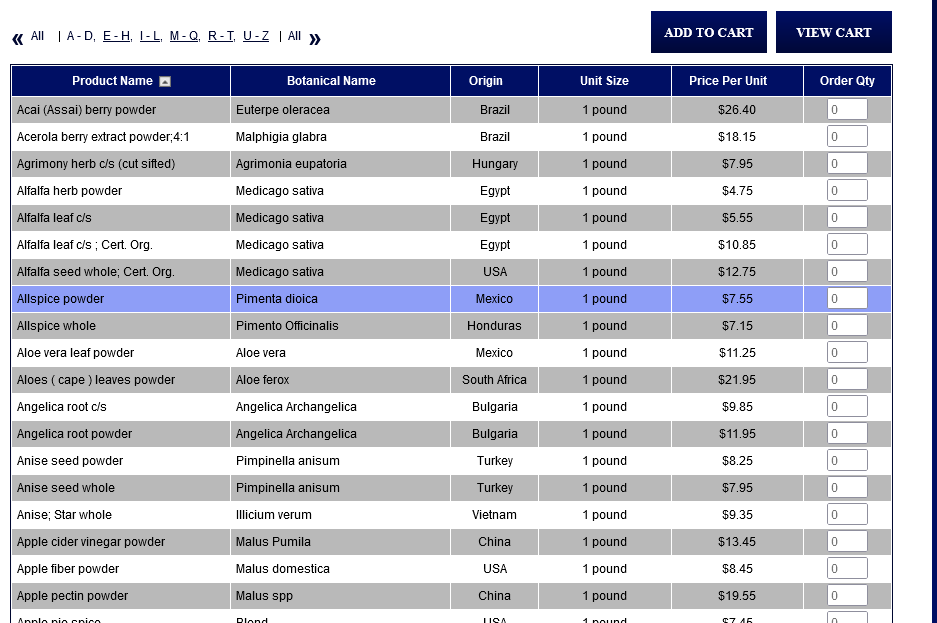
Task: Sort by Order Qty column header
Action: point(847,81)
